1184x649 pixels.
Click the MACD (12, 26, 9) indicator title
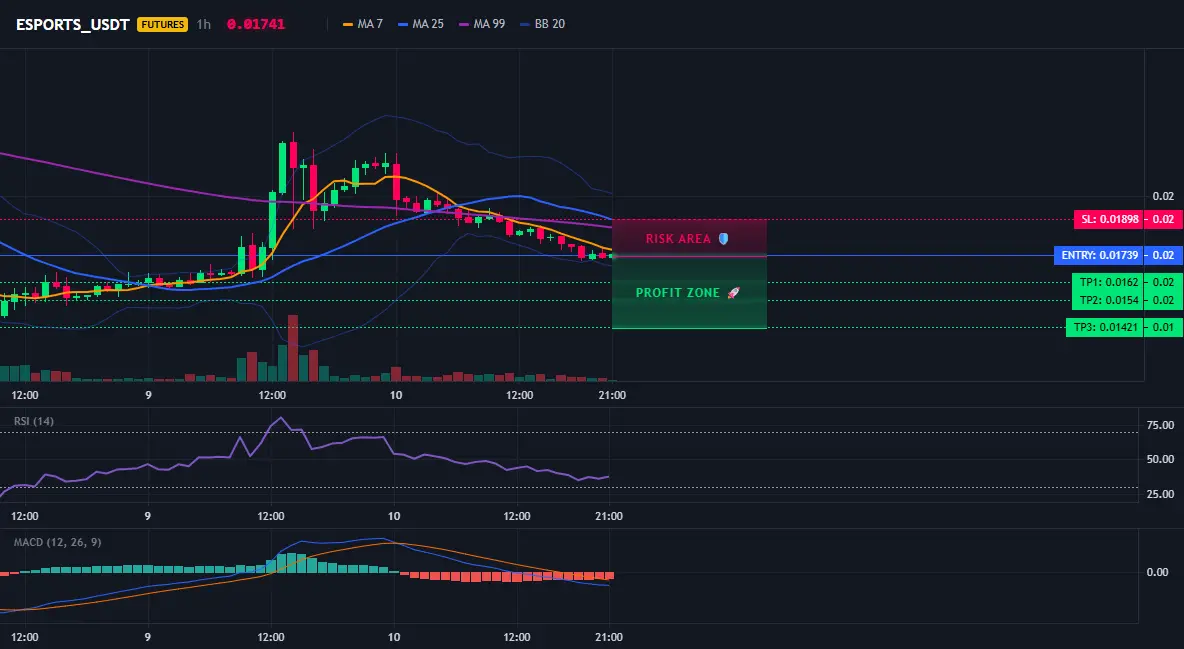pos(57,542)
